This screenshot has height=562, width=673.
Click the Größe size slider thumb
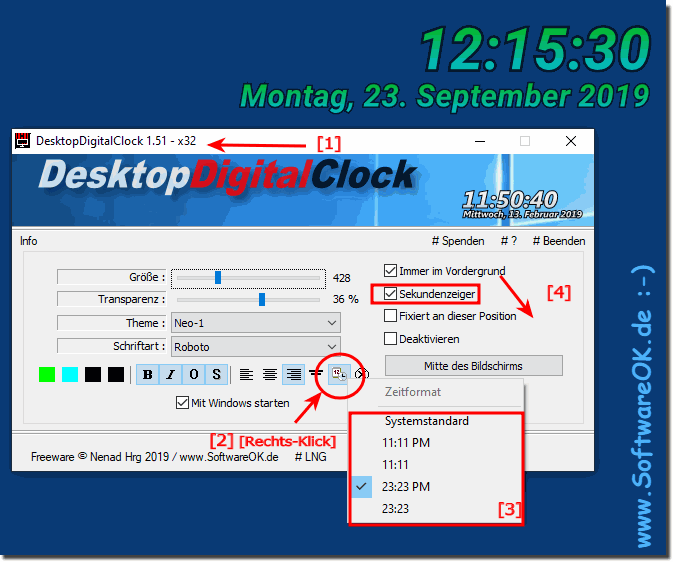[x=218, y=277]
